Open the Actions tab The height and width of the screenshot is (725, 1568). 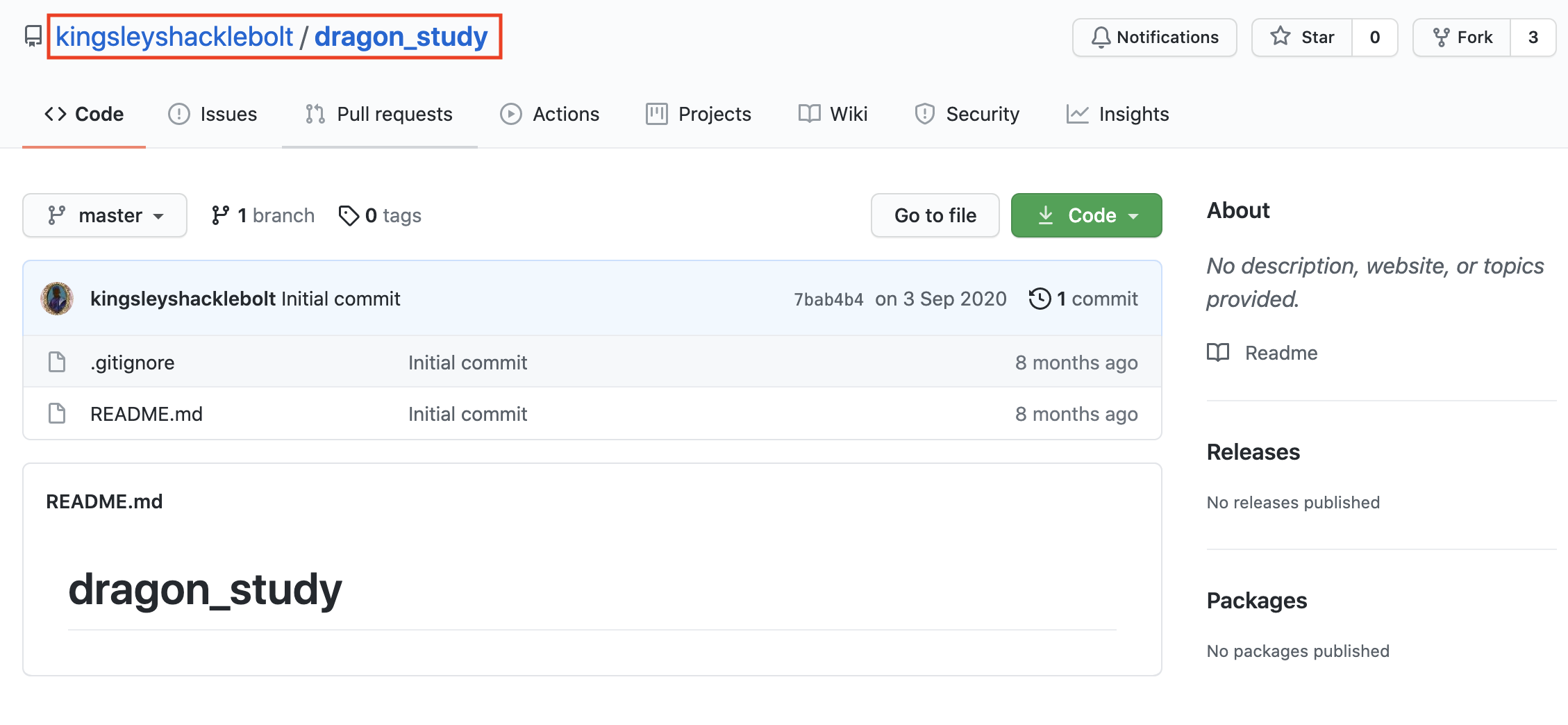(549, 114)
